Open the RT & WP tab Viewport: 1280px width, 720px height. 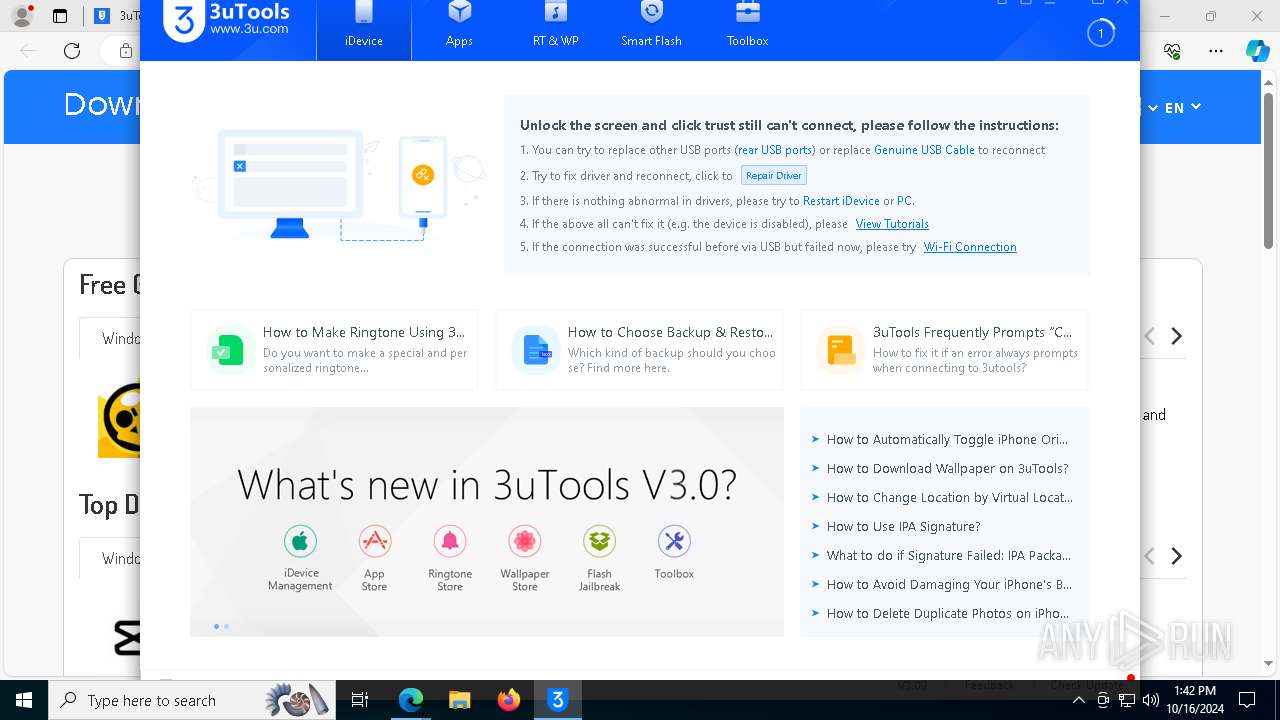(x=555, y=26)
